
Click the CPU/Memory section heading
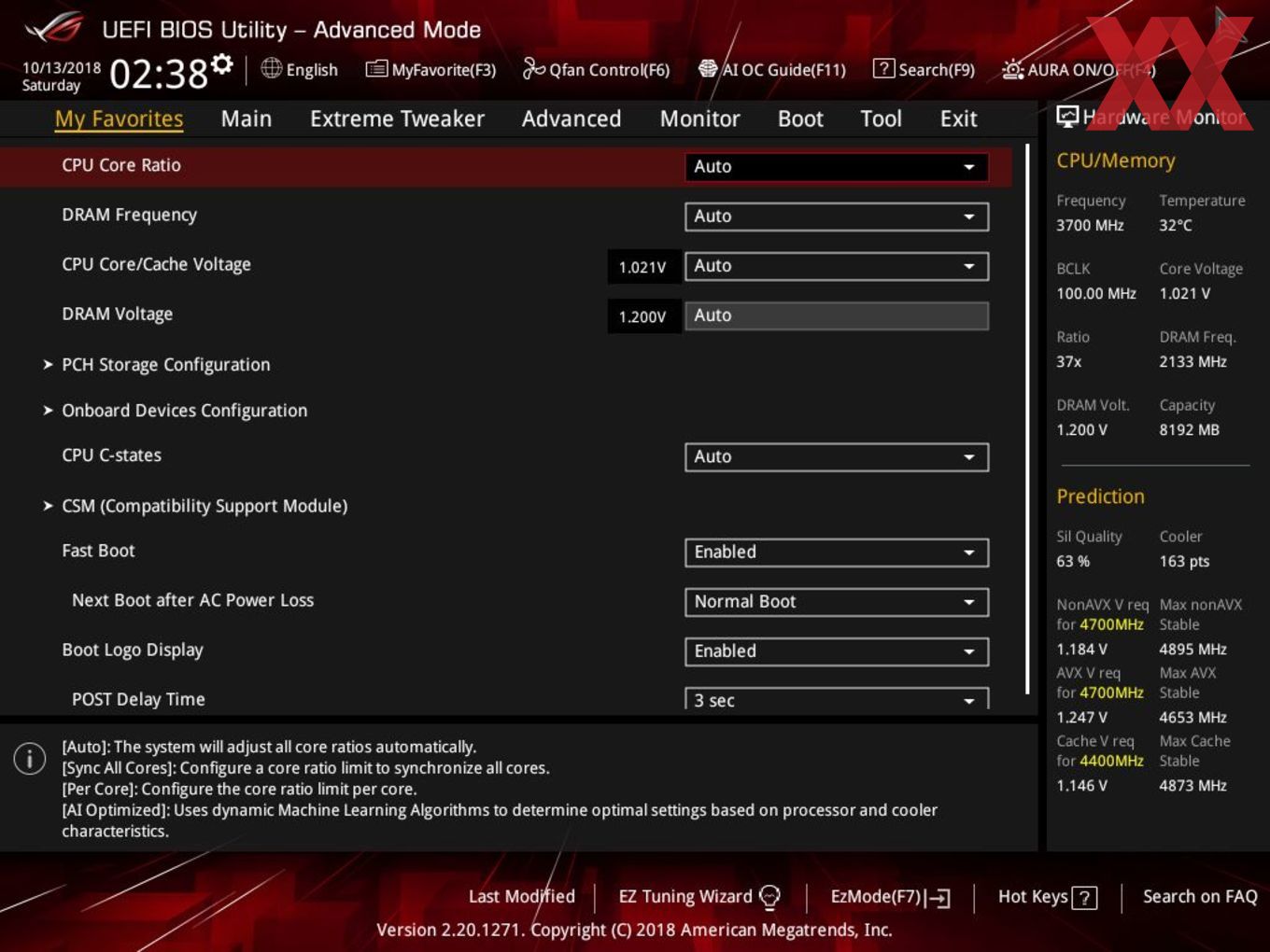pyautogui.click(x=1116, y=161)
